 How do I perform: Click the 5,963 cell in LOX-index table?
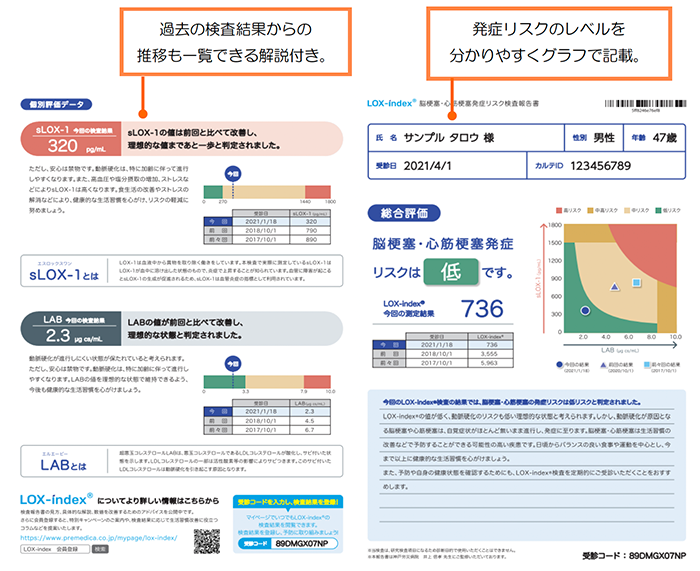(x=490, y=363)
